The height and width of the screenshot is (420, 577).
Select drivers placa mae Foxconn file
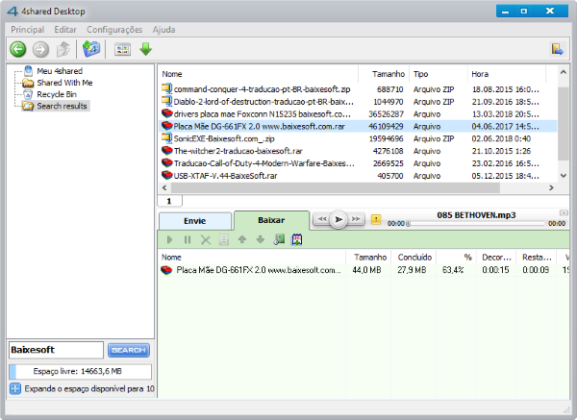(358, 114)
